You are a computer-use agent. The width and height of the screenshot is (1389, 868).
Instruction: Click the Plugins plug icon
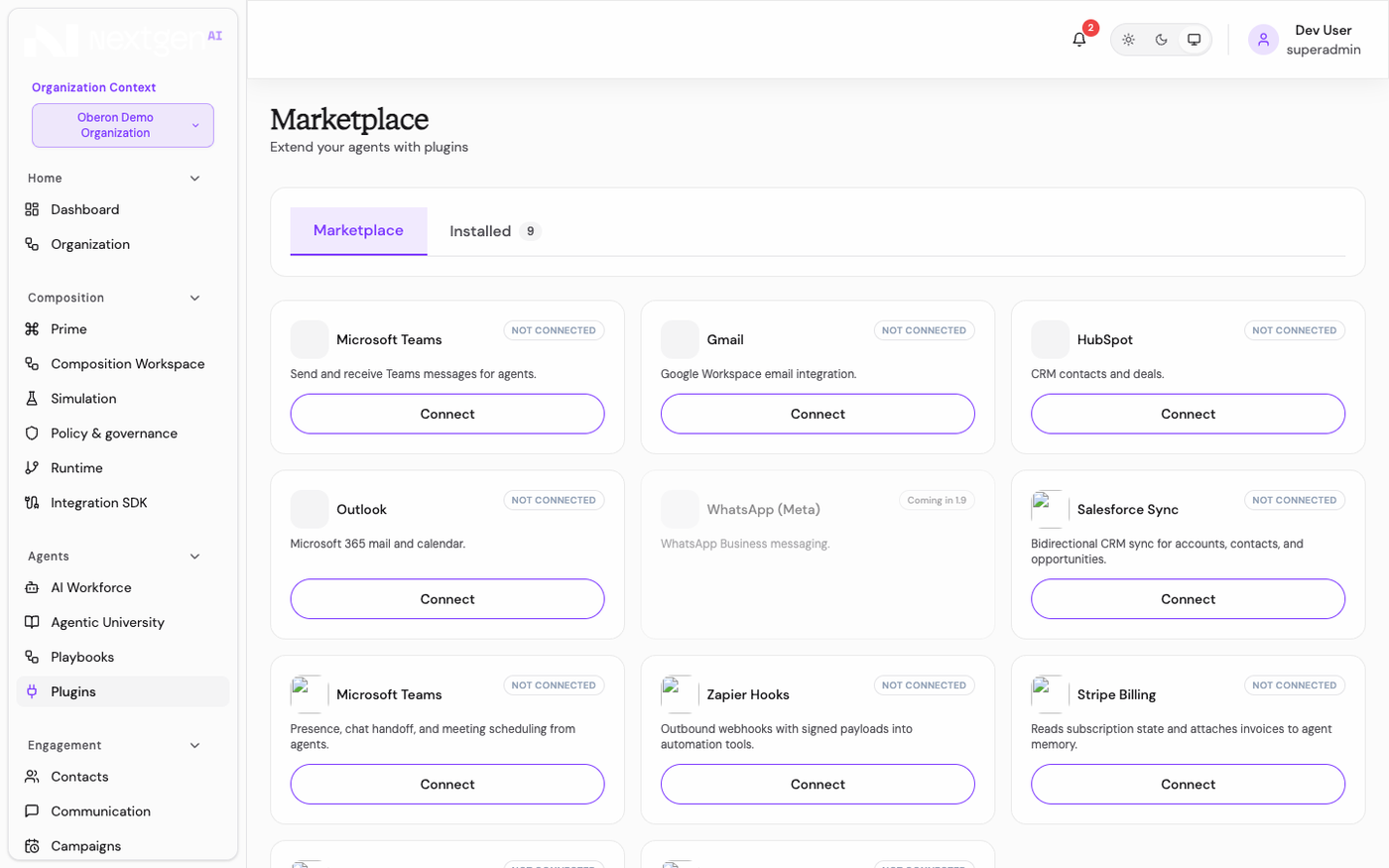(x=32, y=691)
